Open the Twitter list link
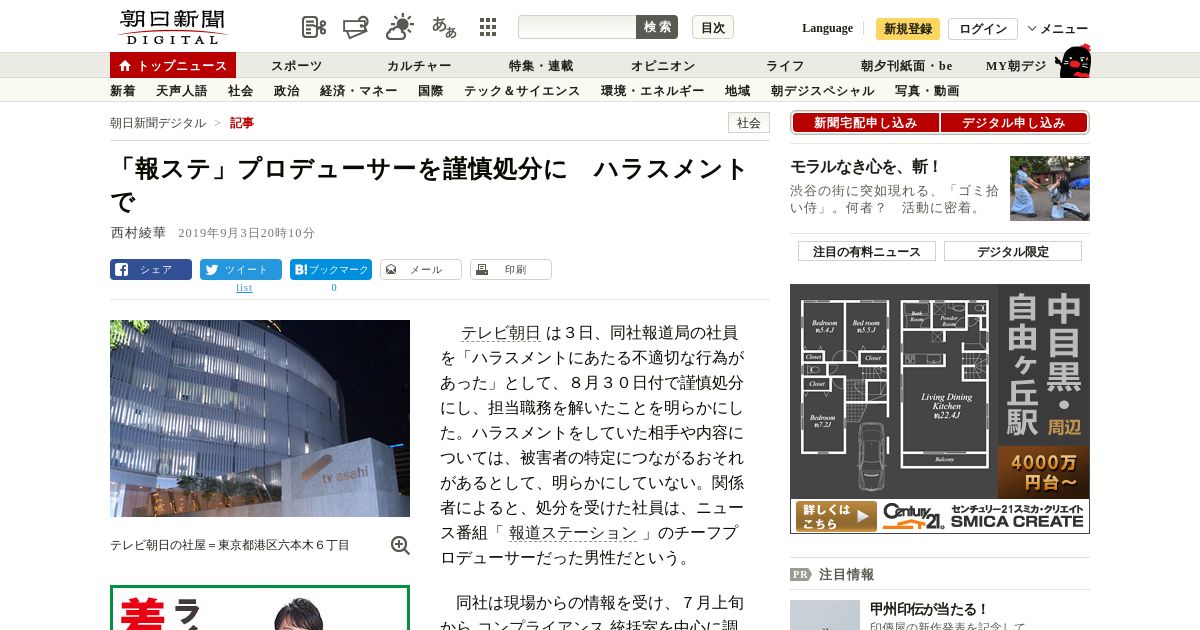Image resolution: width=1200 pixels, height=630 pixels. [244, 288]
